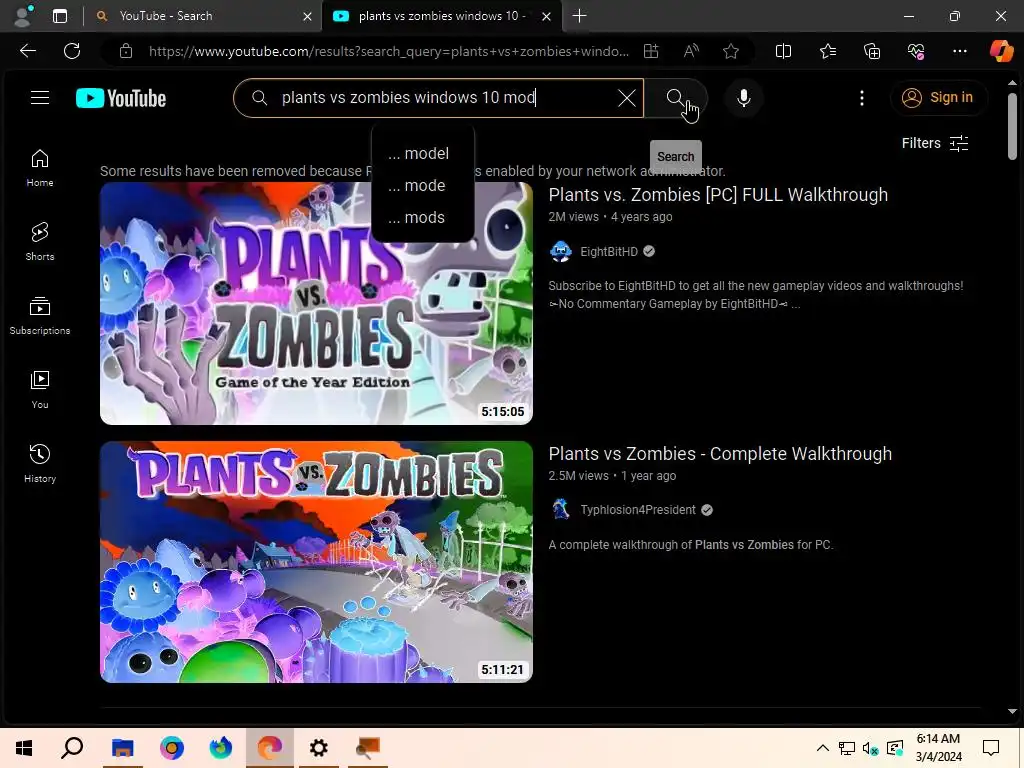This screenshot has height=768, width=1024.
Task: Go back in the browser
Action: point(27,51)
